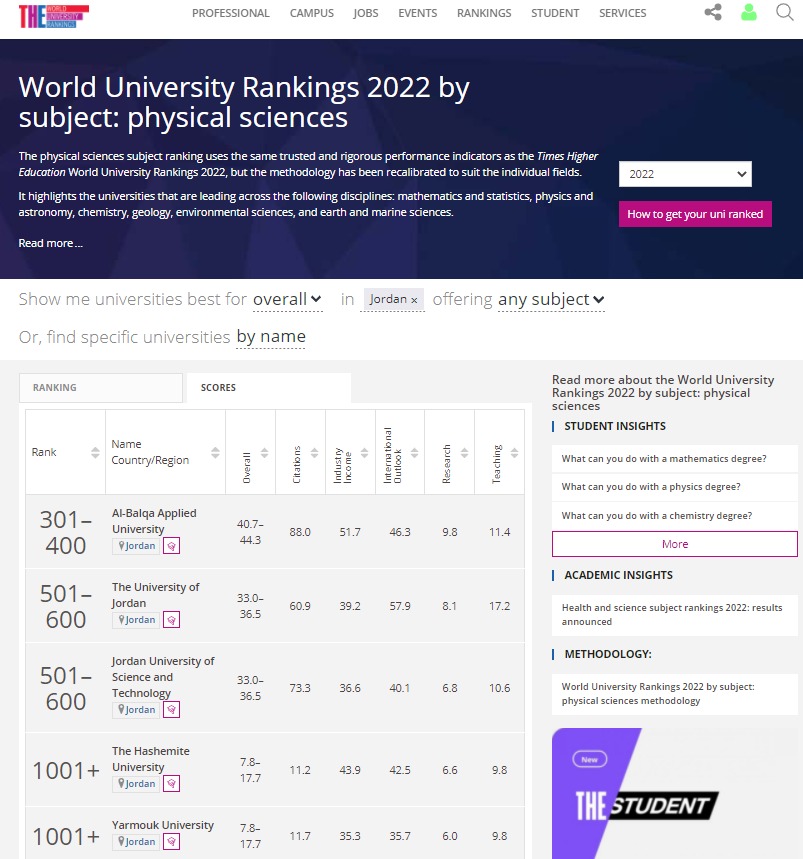Click subject icon beside Al-Balqa Applied University
The width and height of the screenshot is (803, 859).
pos(171,546)
